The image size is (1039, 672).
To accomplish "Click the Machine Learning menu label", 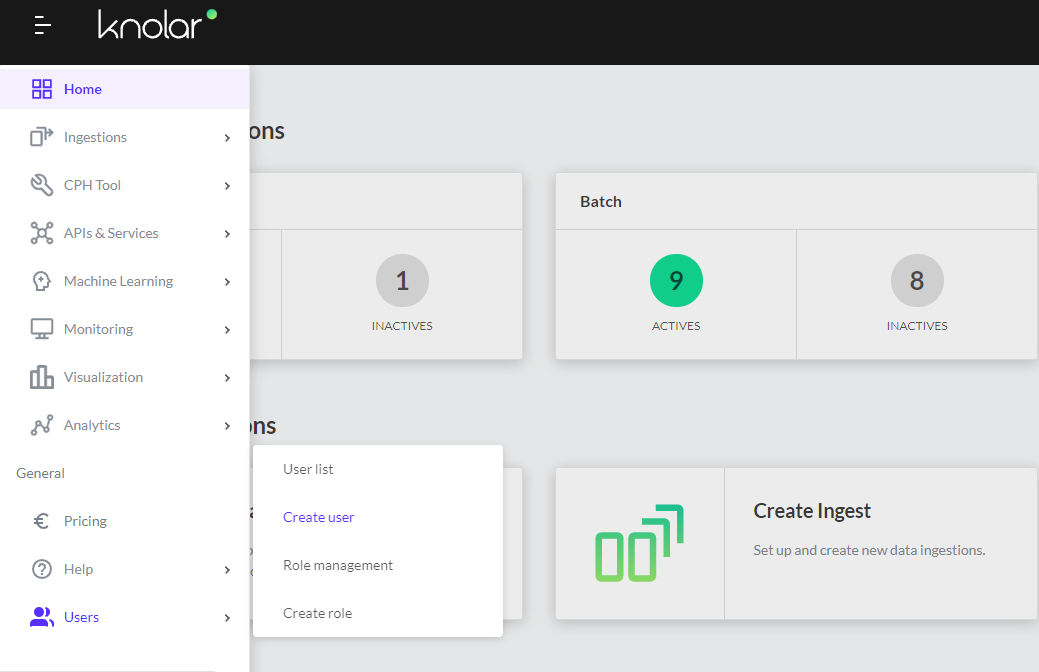I will coord(119,281).
